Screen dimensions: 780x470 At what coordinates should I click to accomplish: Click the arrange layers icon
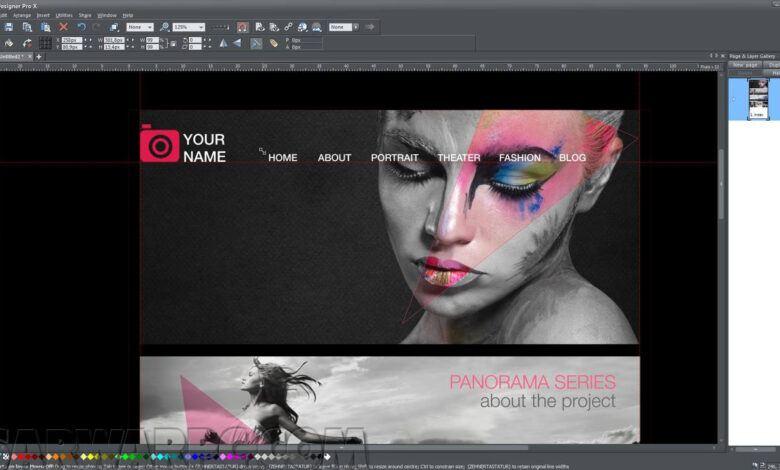[x=114, y=27]
